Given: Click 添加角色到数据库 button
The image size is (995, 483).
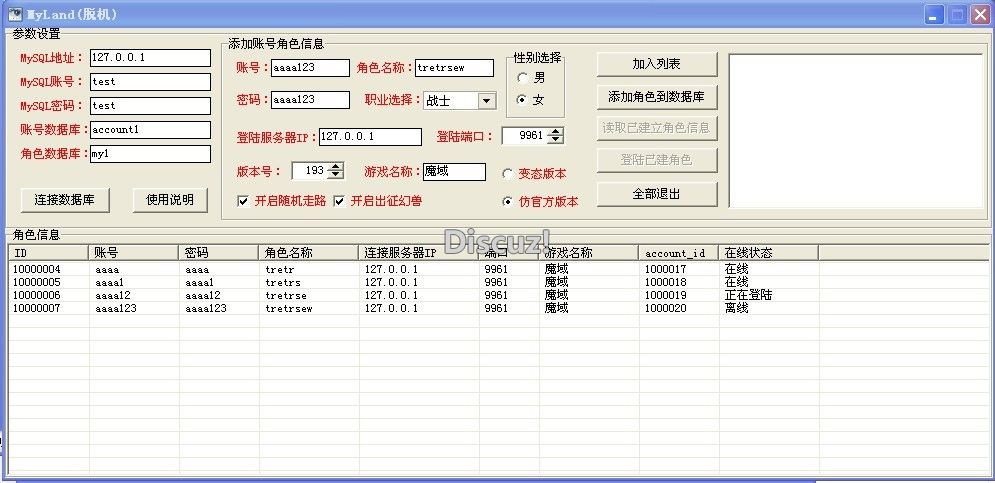Looking at the screenshot, I should [x=657, y=97].
